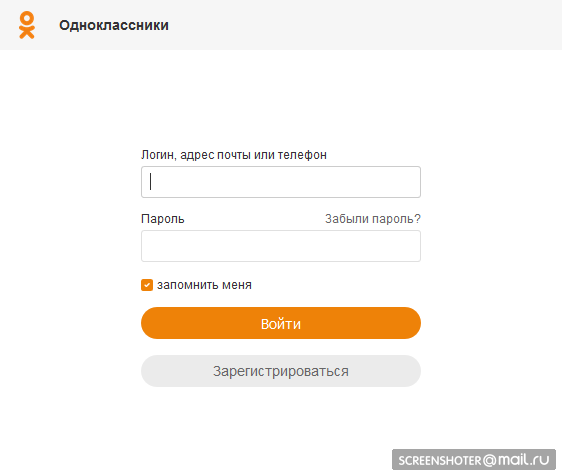Click the Одноклассники header title

114,25
